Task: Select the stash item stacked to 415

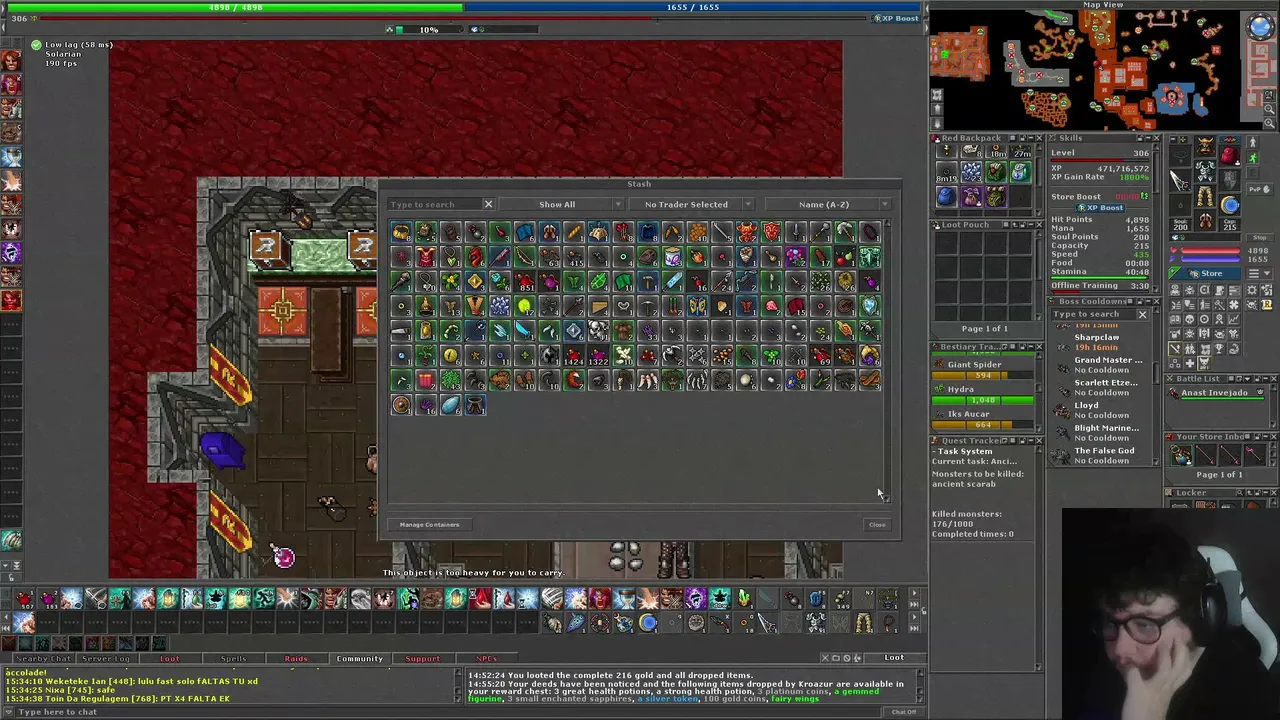Action: [x=574, y=257]
